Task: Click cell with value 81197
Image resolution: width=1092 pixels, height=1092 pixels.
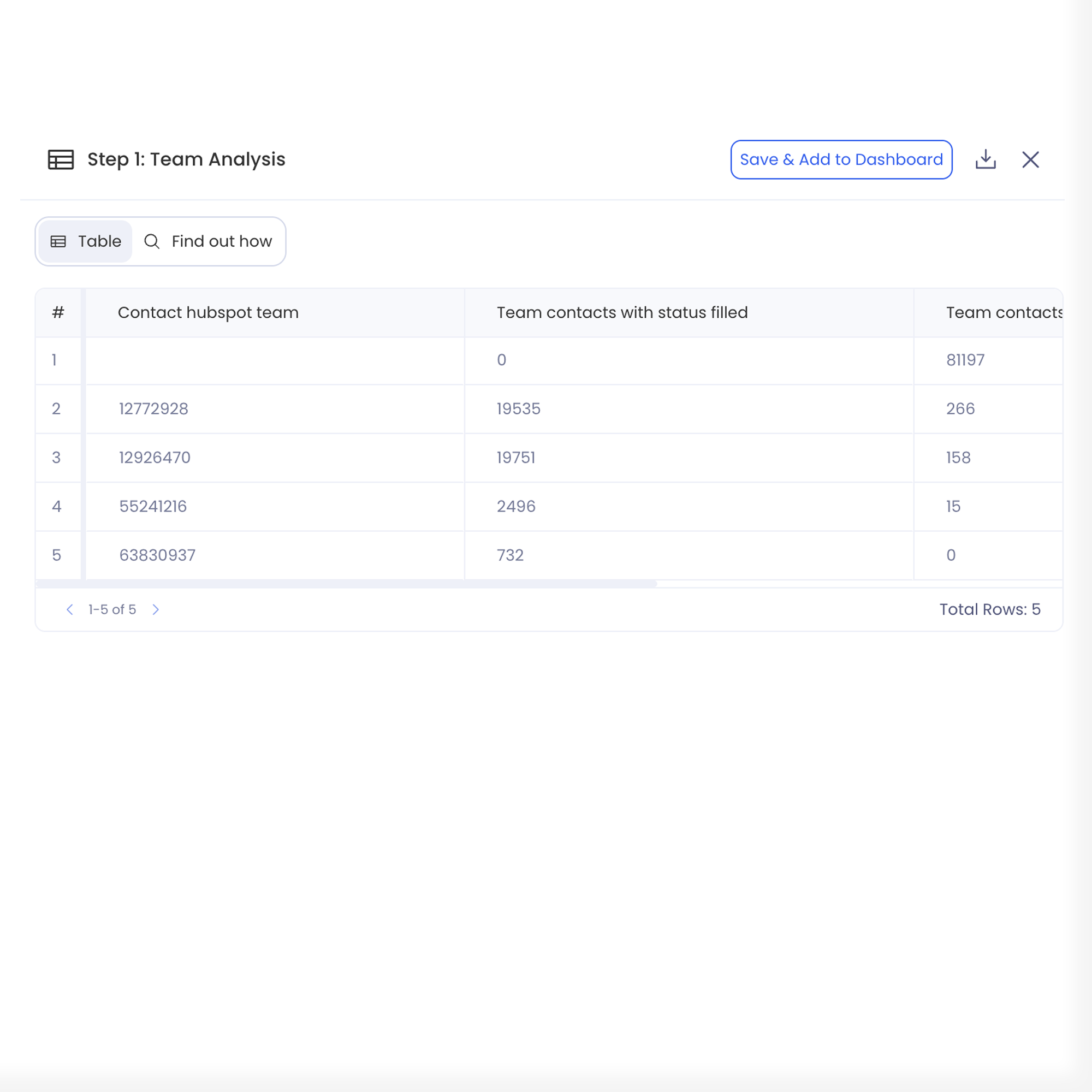Action: pyautogui.click(x=965, y=360)
